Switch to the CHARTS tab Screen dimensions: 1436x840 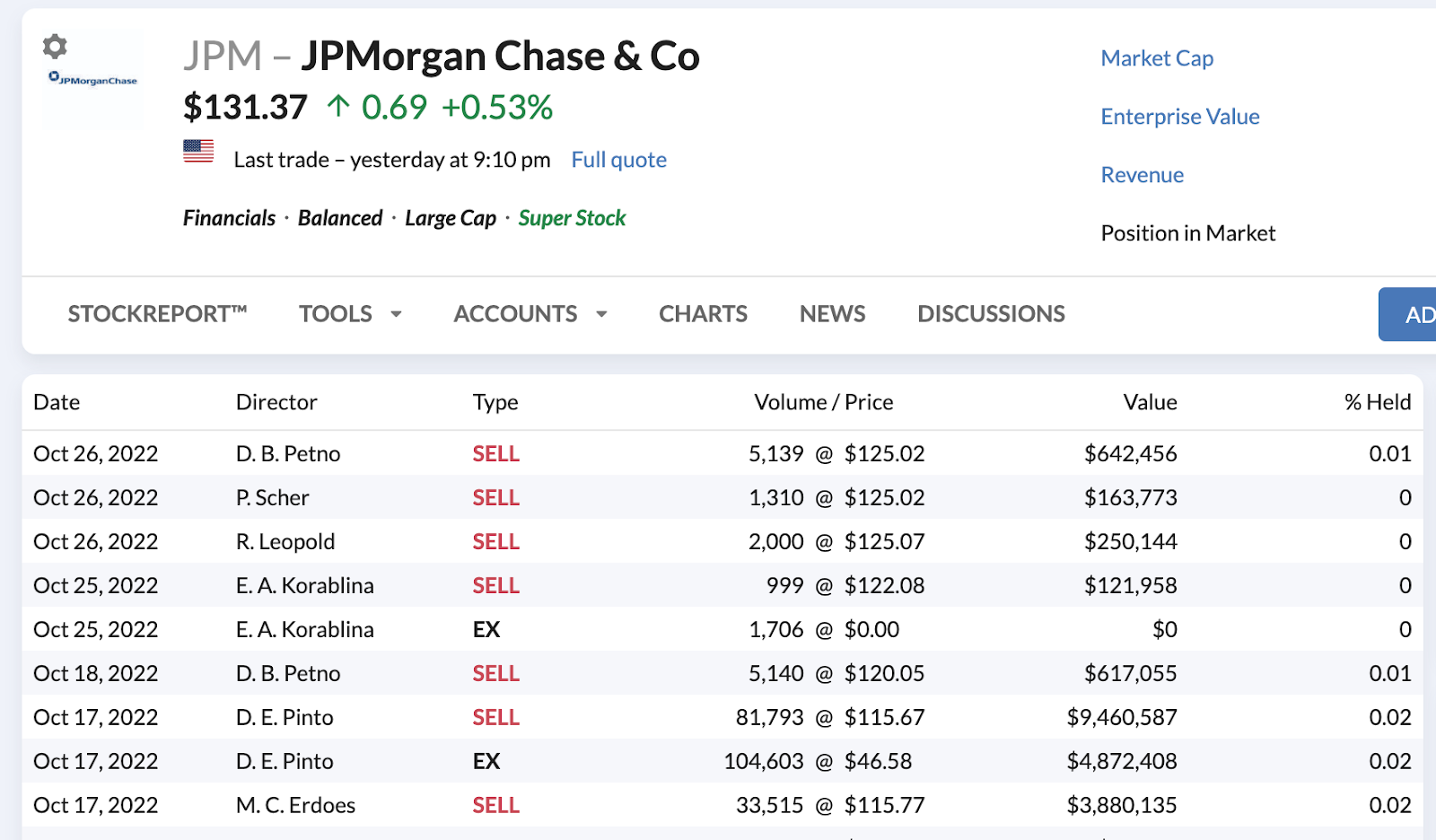click(x=703, y=314)
